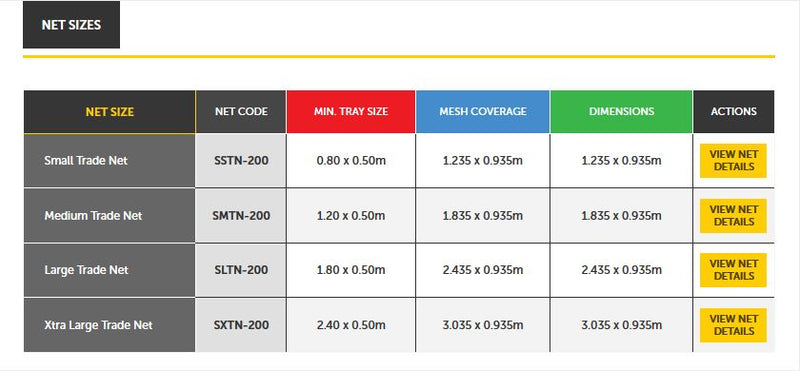View net details for Small Trade Net

(733, 161)
